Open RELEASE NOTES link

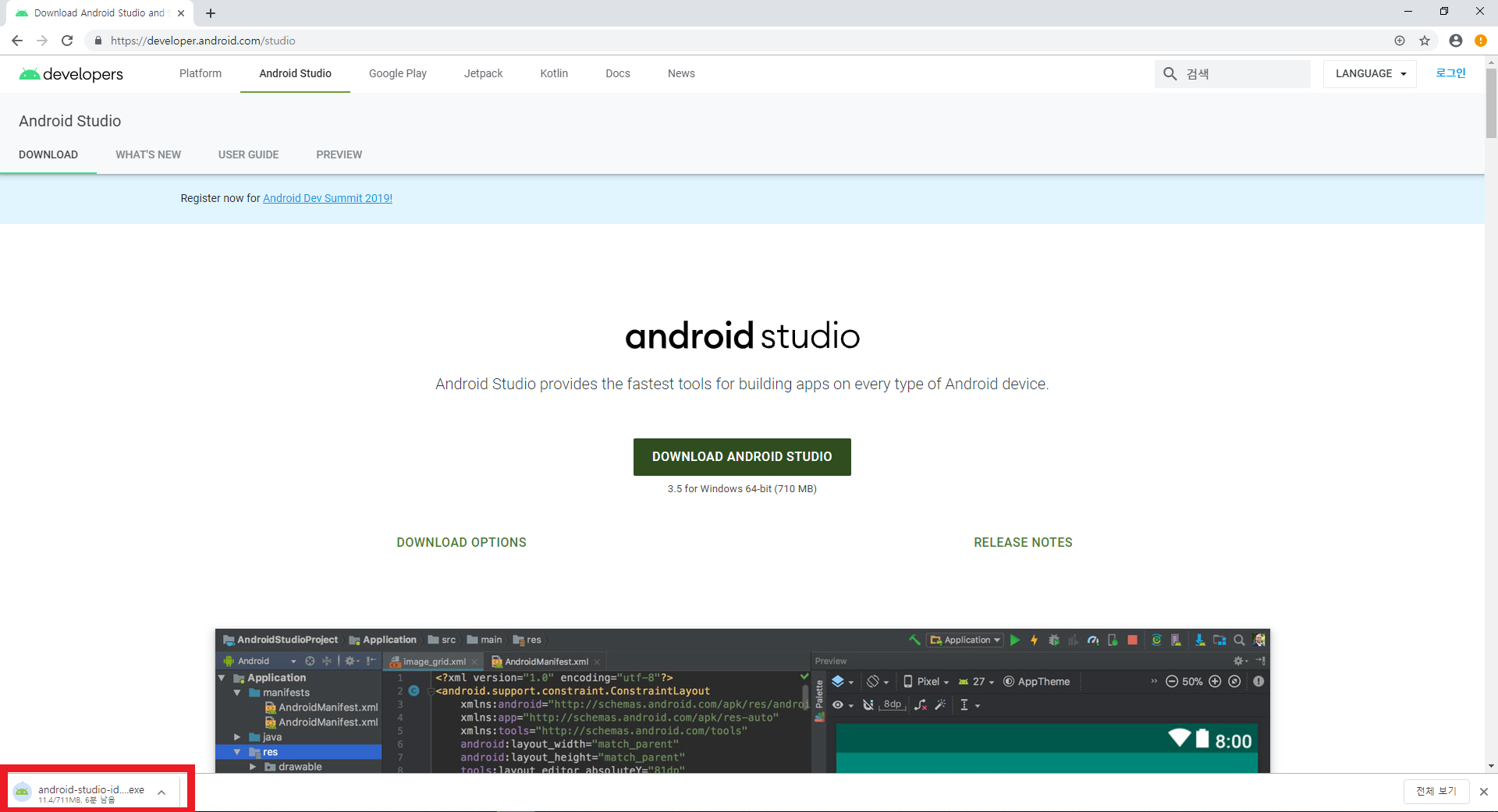tap(1023, 542)
